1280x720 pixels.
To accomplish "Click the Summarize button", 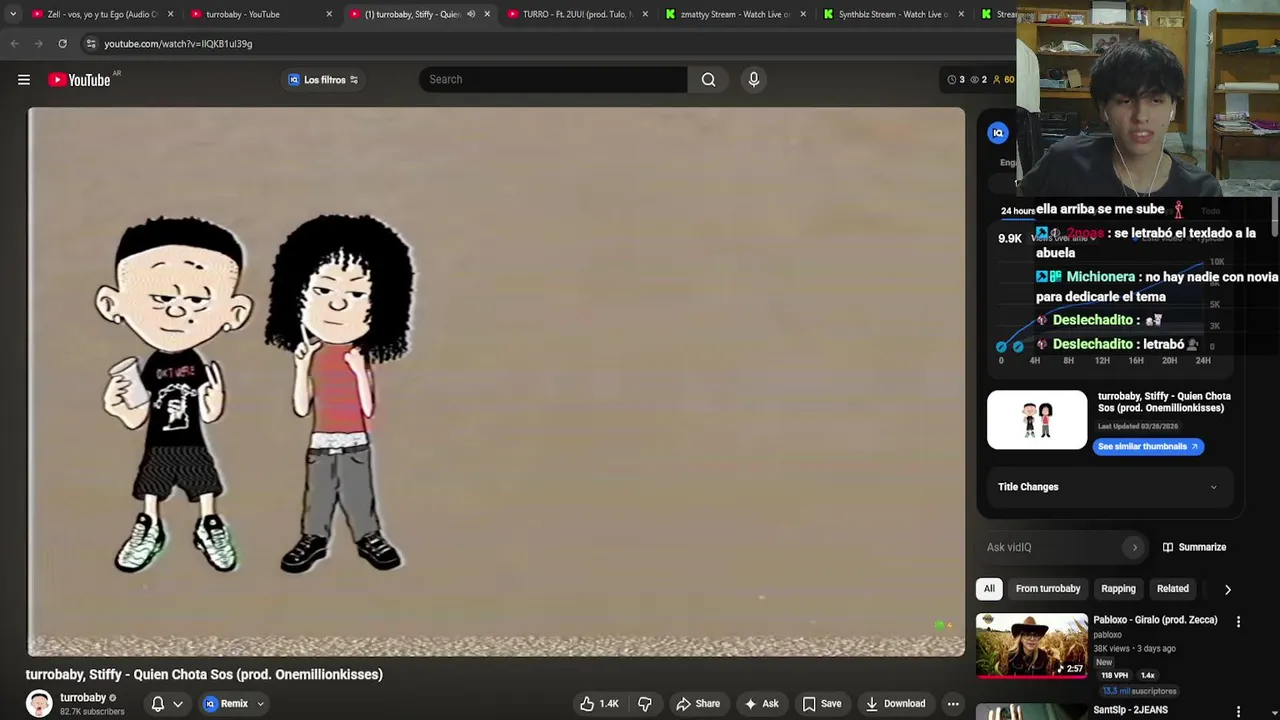I will tap(1194, 547).
